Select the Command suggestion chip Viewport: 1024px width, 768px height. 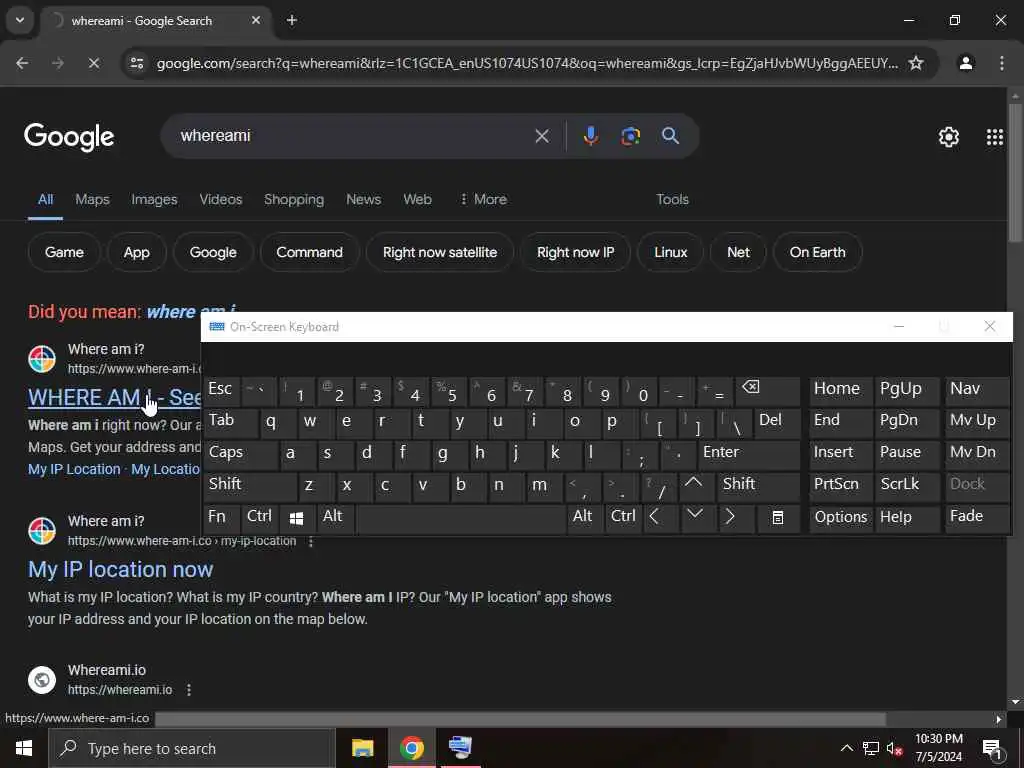[x=310, y=252]
